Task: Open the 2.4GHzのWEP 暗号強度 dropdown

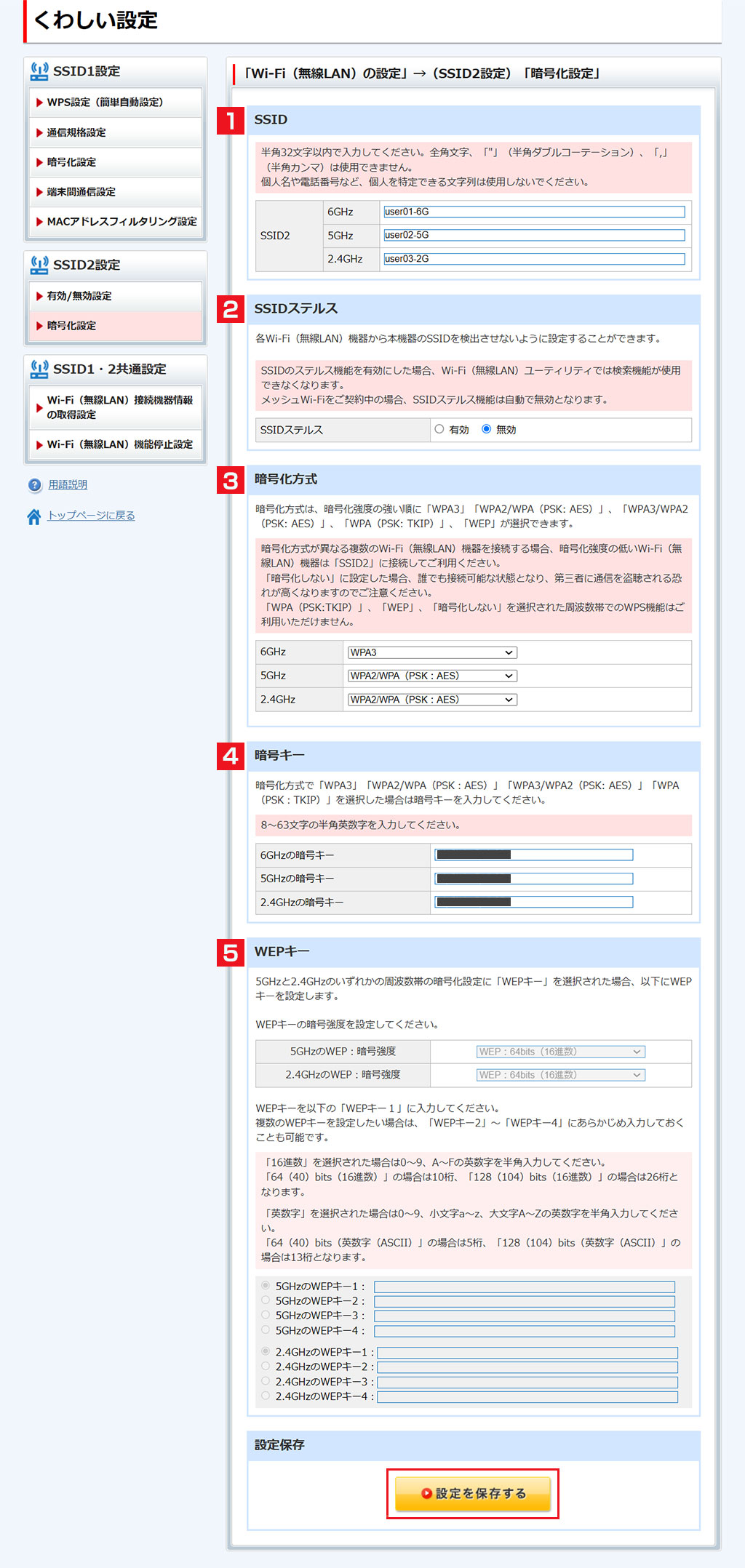Action: click(561, 1075)
